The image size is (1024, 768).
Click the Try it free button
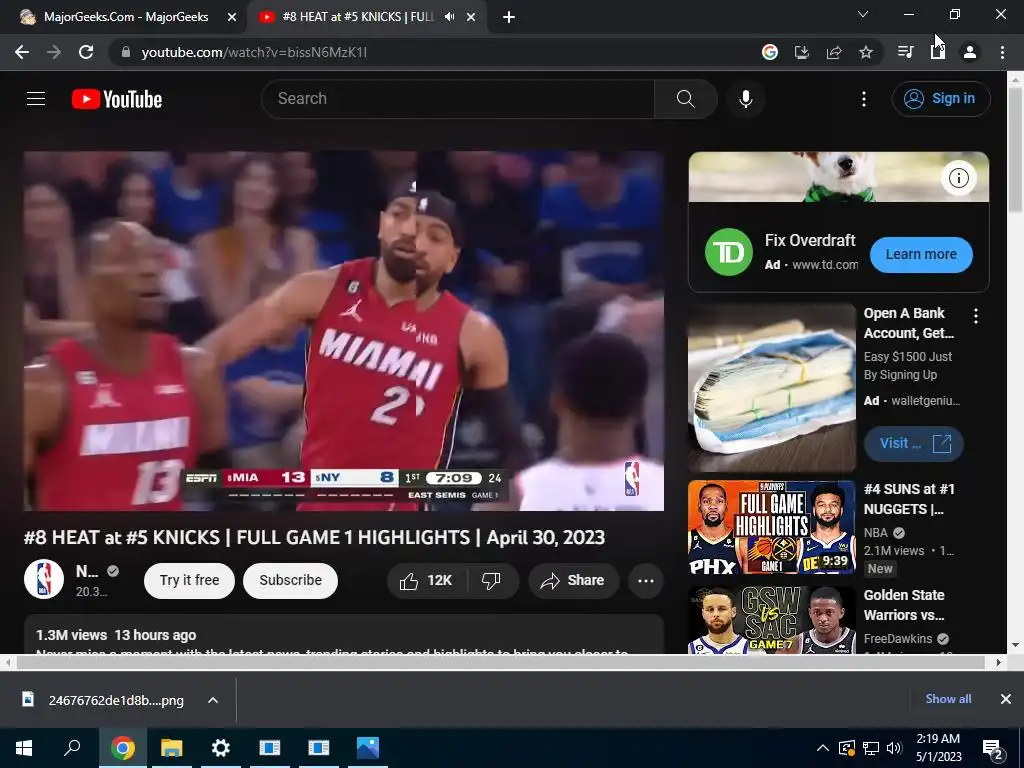click(x=189, y=581)
